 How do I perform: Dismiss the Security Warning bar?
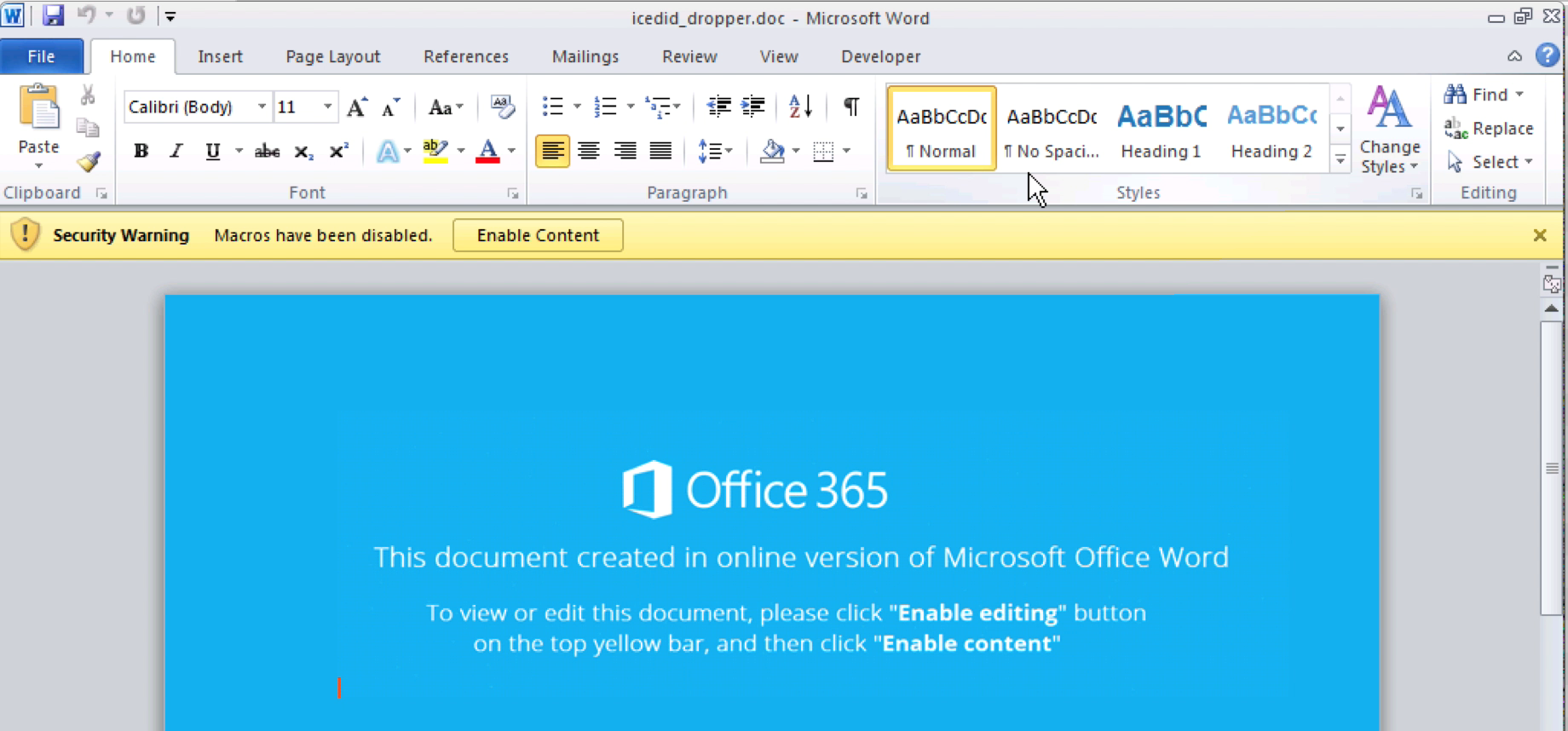[1539, 235]
